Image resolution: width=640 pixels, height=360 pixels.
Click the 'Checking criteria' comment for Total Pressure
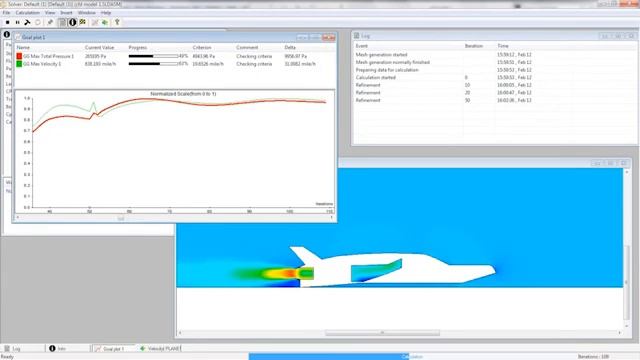pyautogui.click(x=254, y=56)
